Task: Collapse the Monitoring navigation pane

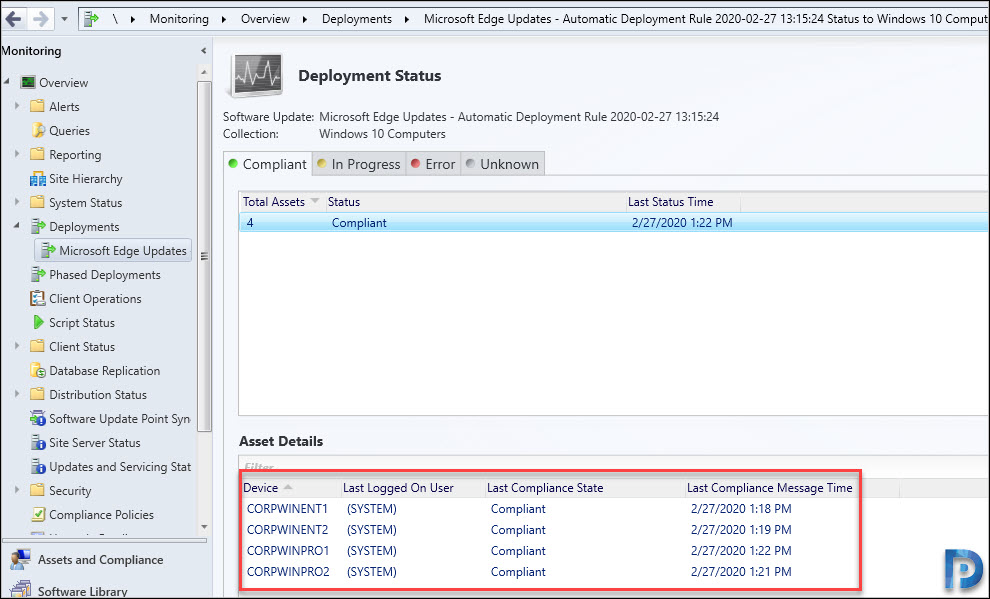Action: point(203,50)
